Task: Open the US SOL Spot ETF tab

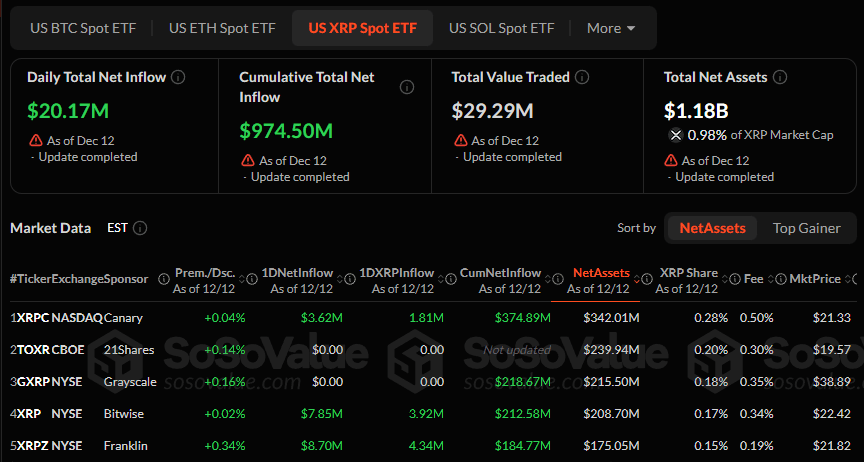Action: 501,28
